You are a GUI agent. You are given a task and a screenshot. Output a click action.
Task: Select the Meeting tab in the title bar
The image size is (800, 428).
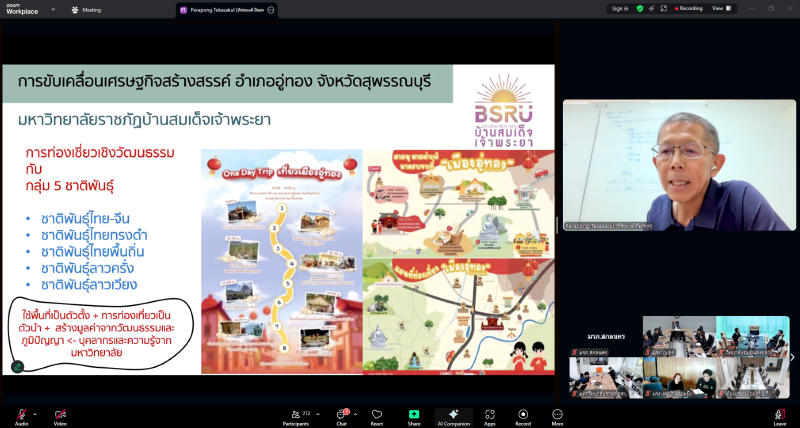tap(86, 10)
